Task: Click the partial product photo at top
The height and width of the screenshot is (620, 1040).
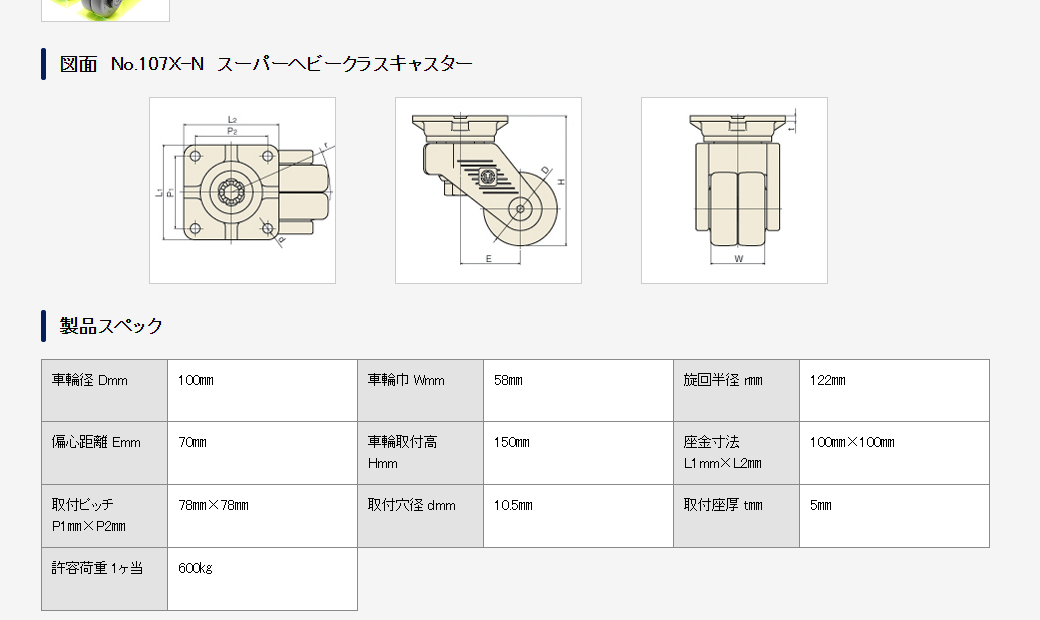Action: tap(105, 10)
